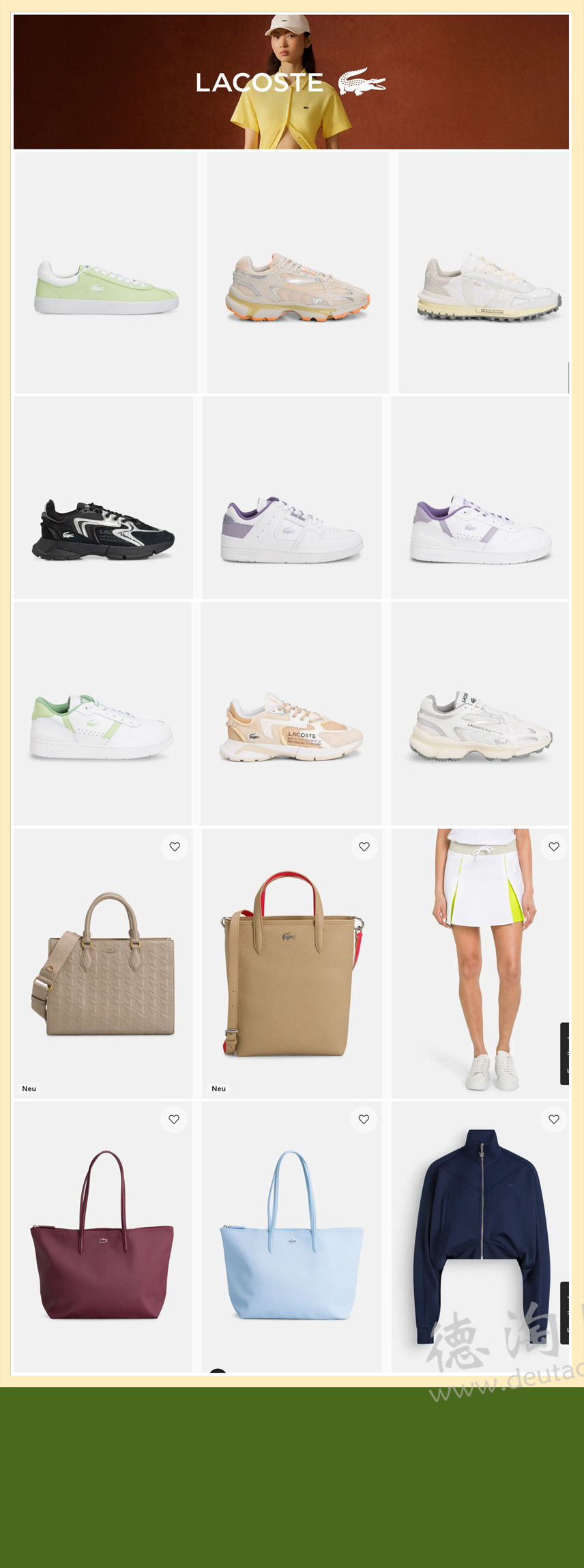Click the Neu label under tan tote
The width and height of the screenshot is (584, 1568).
pos(219,1089)
